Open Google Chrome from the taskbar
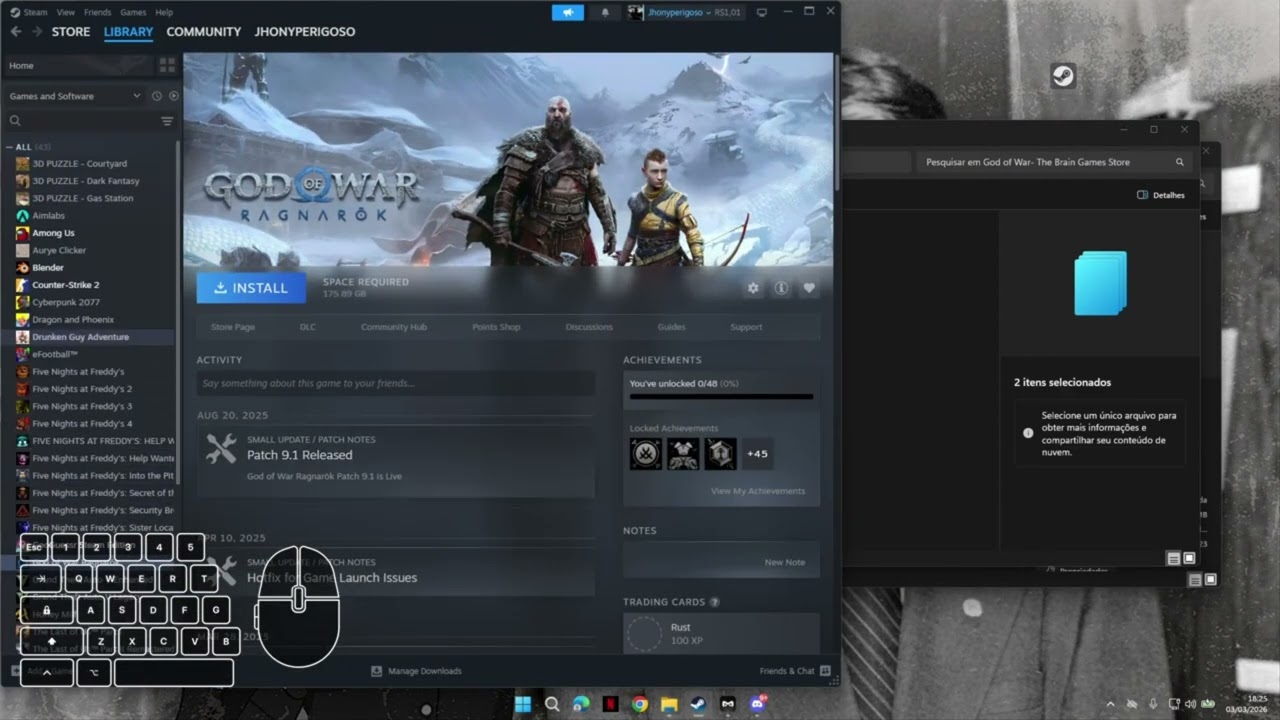 click(640, 704)
